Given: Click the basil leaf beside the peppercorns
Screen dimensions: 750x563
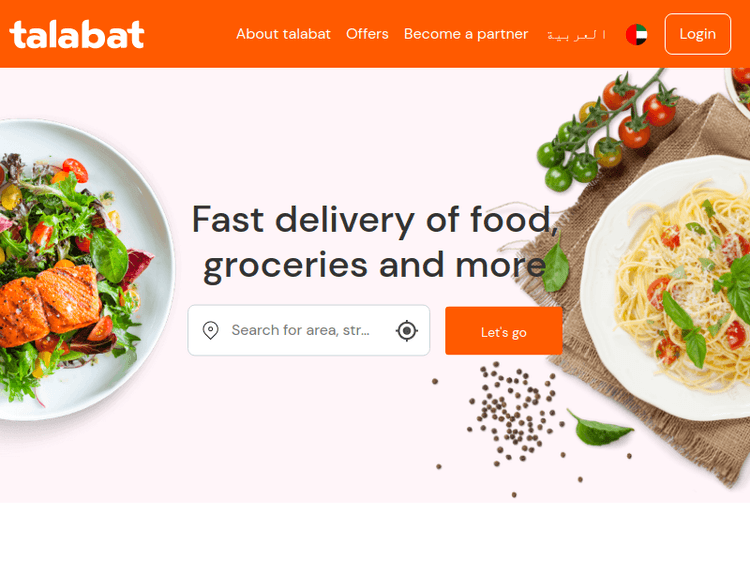Looking at the screenshot, I should (599, 428).
